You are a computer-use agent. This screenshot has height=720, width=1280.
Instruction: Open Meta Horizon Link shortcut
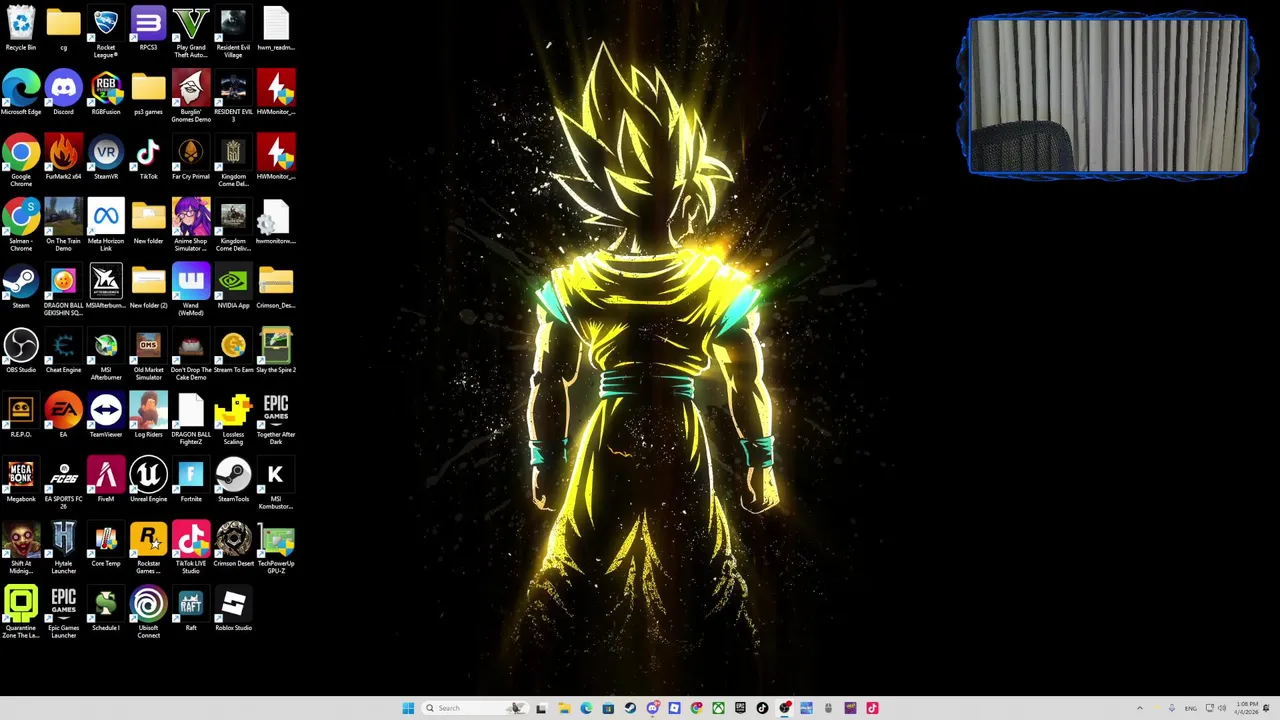[106, 225]
